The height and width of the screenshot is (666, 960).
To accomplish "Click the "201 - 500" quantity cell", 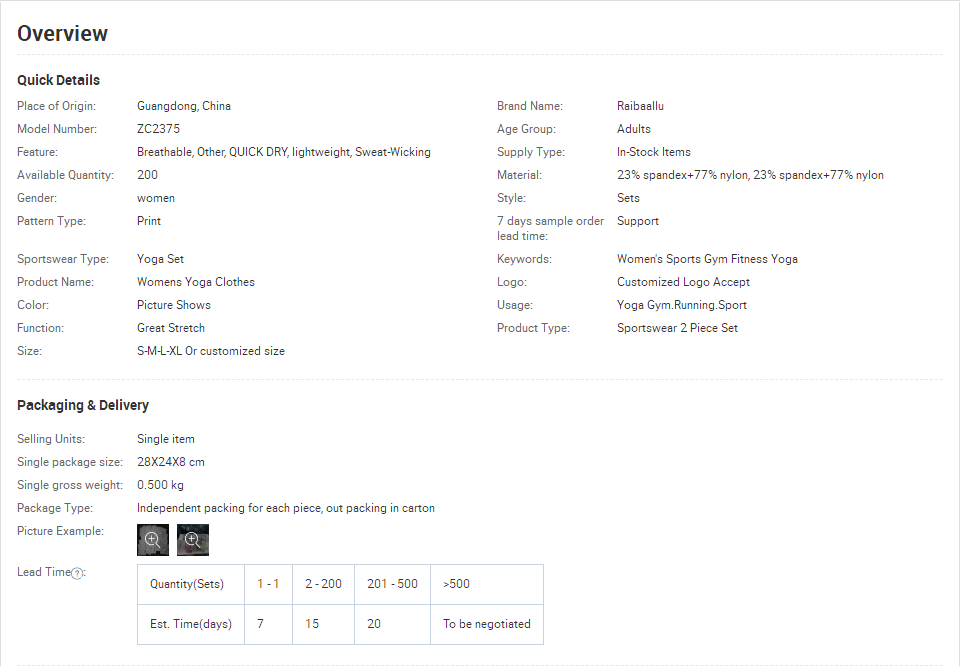I will tap(392, 584).
